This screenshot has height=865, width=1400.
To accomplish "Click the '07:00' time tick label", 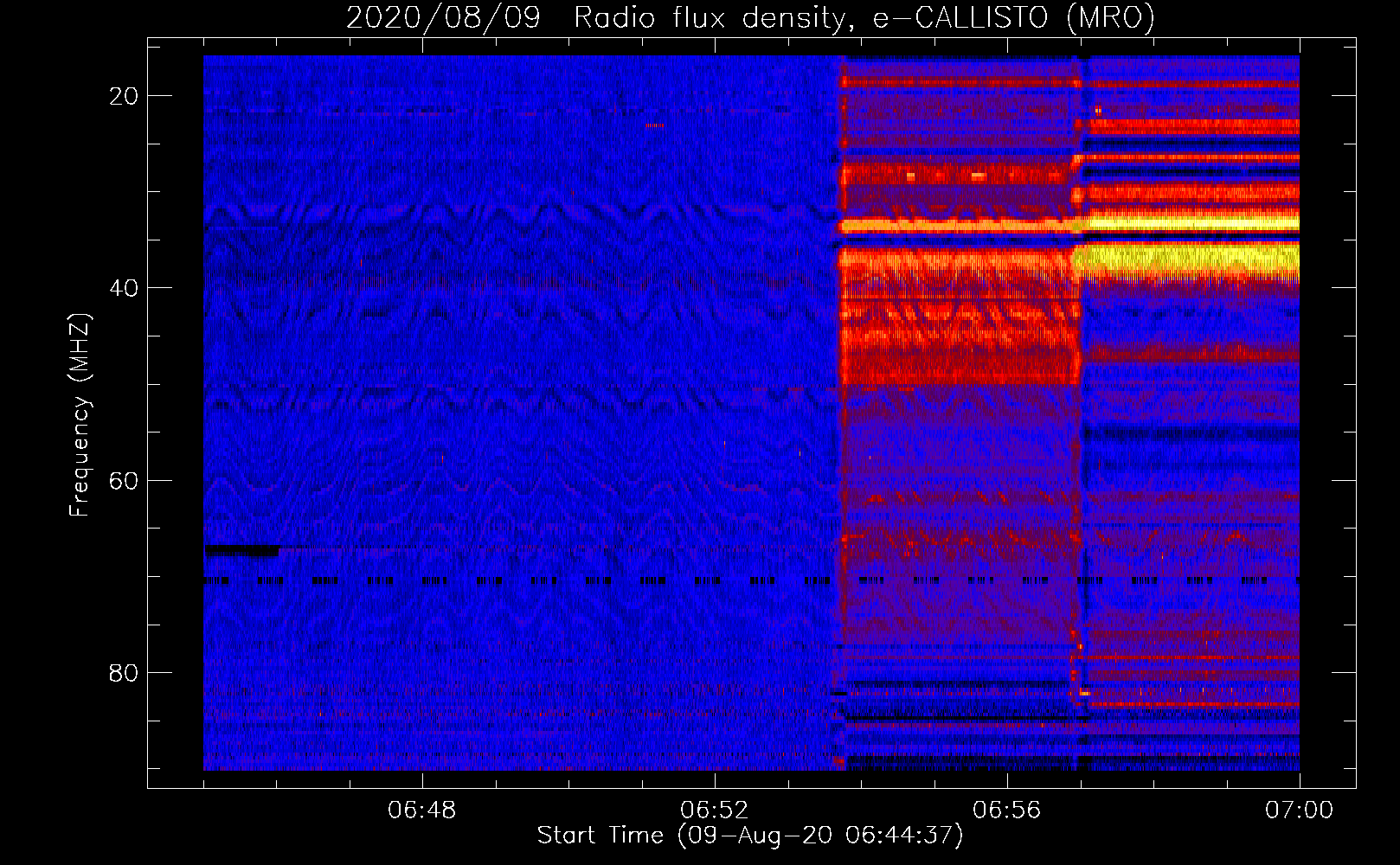I will [x=1299, y=811].
